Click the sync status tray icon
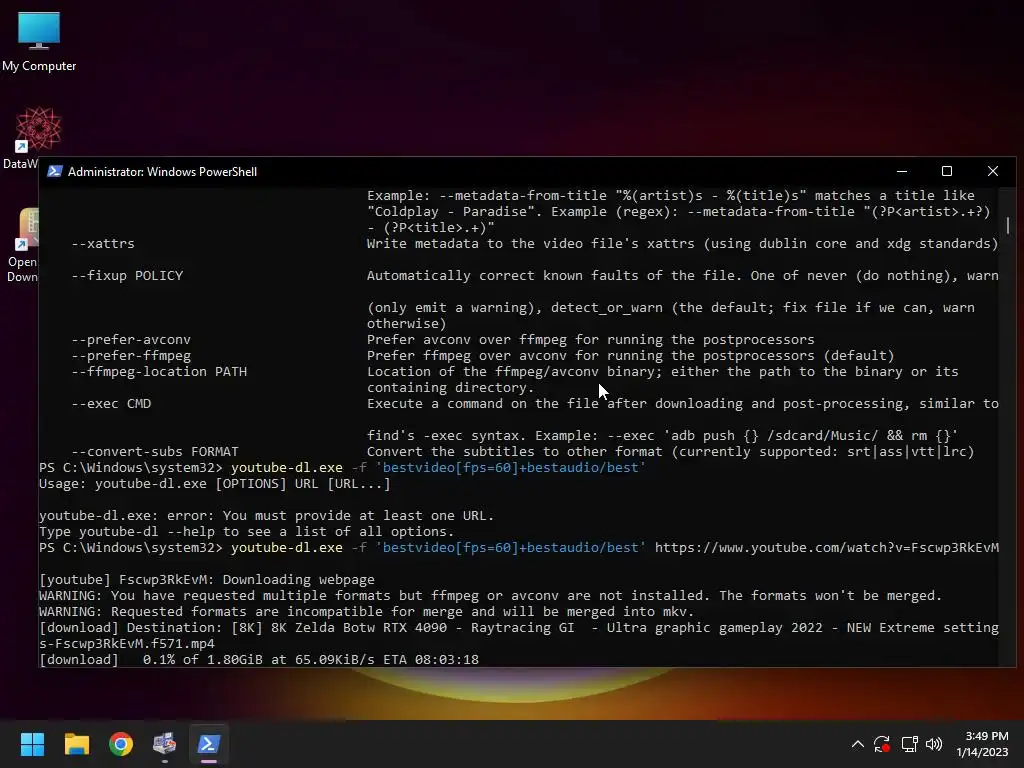The height and width of the screenshot is (768, 1024). tap(882, 744)
